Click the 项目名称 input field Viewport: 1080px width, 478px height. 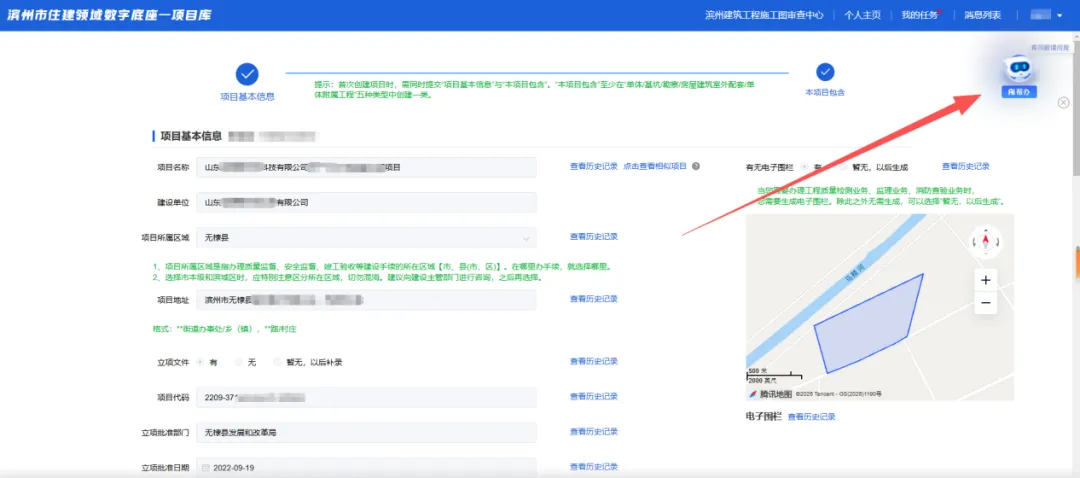point(366,167)
